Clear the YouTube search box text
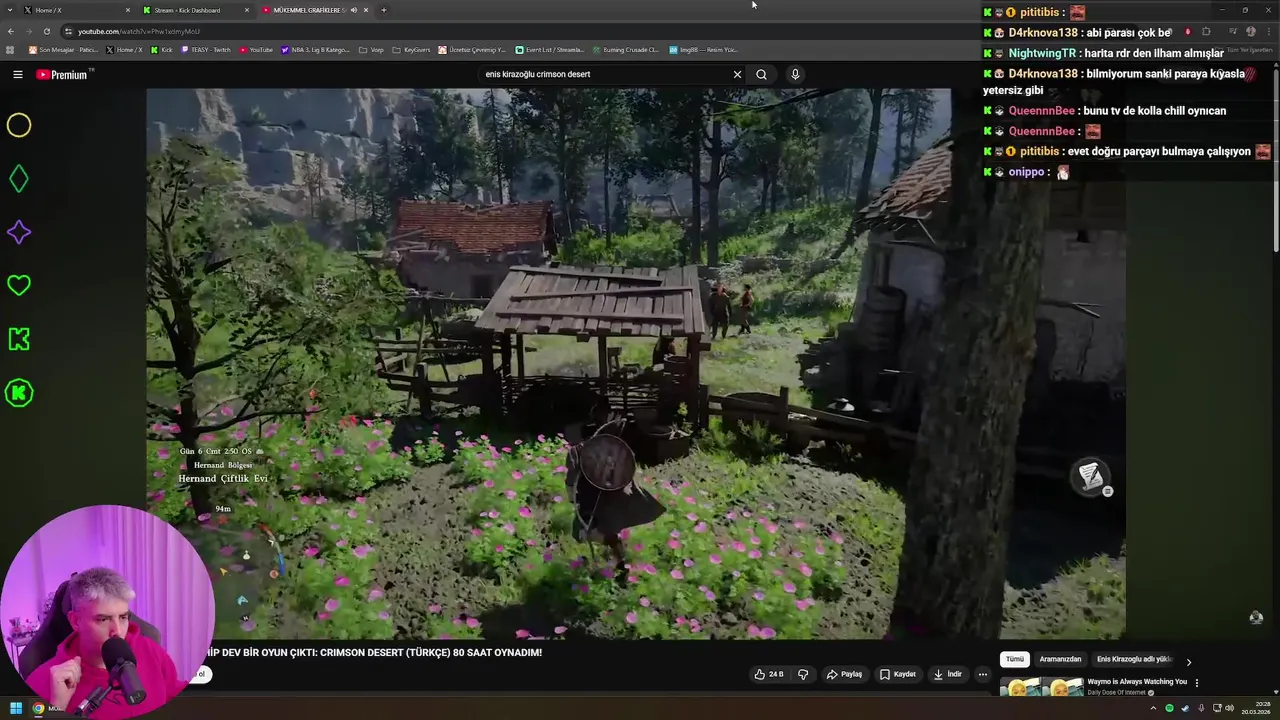1280x720 pixels. click(x=737, y=74)
